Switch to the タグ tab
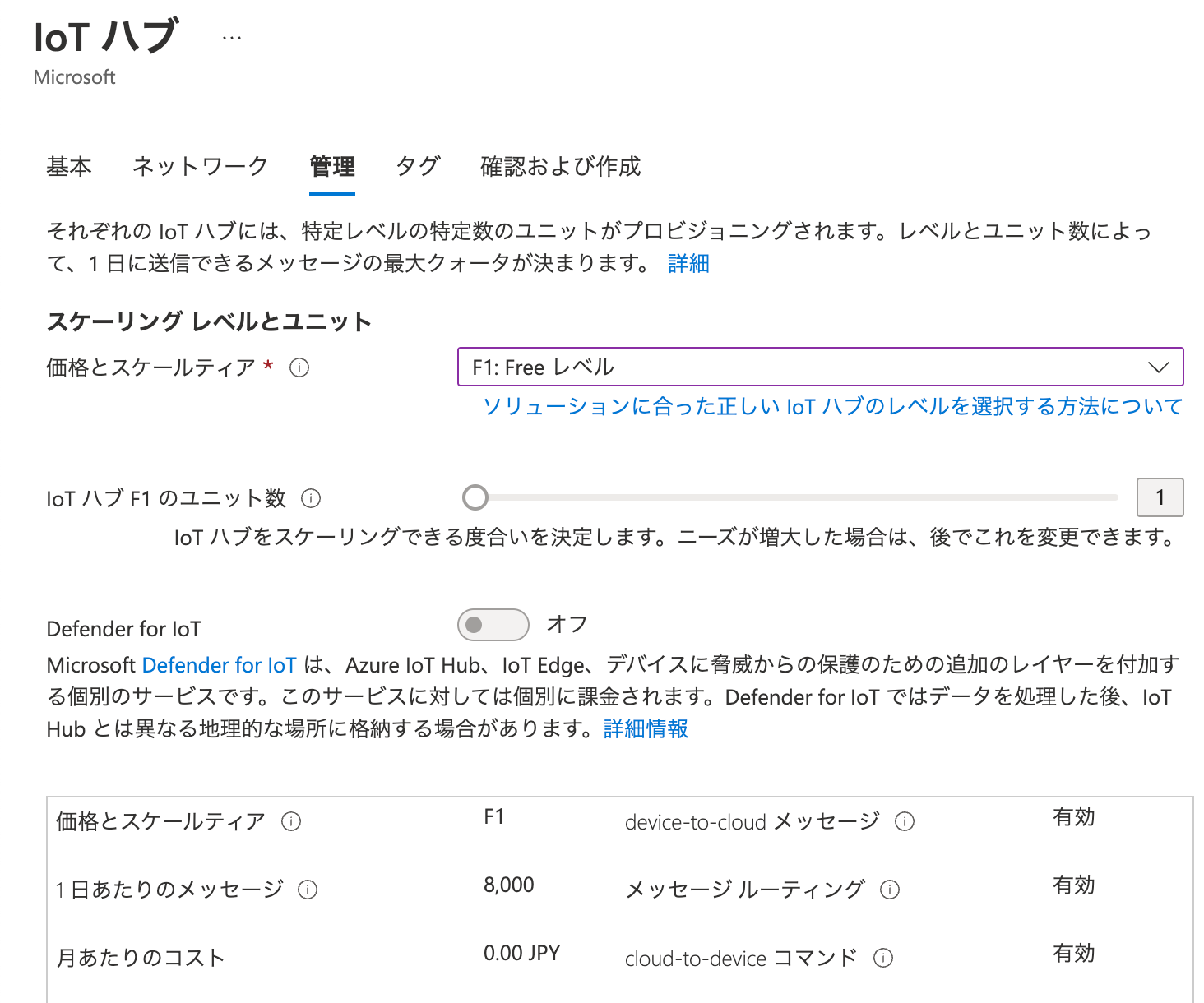The image size is (1204, 1003). 418,167
